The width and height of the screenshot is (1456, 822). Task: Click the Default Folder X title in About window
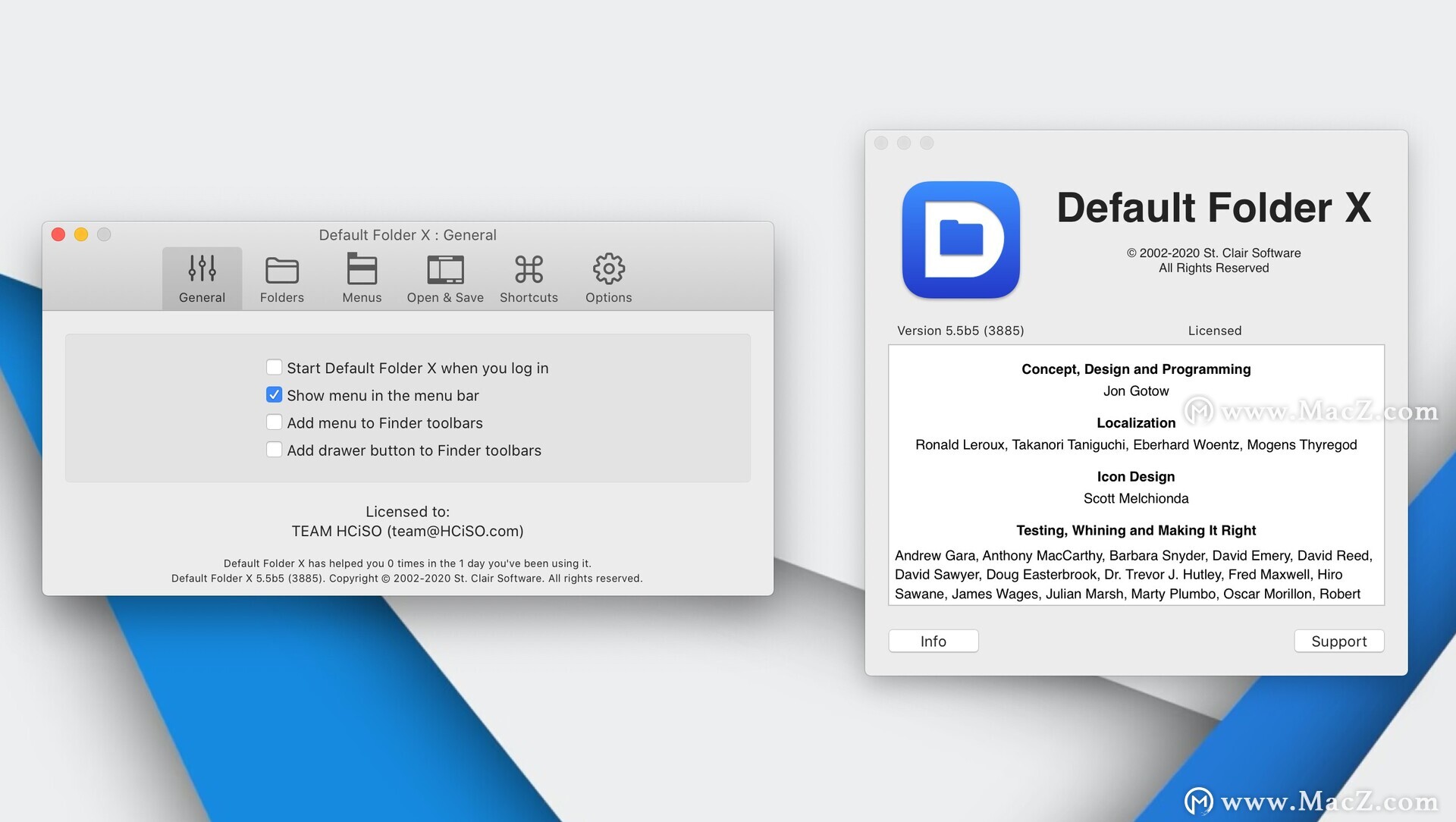coord(1213,208)
